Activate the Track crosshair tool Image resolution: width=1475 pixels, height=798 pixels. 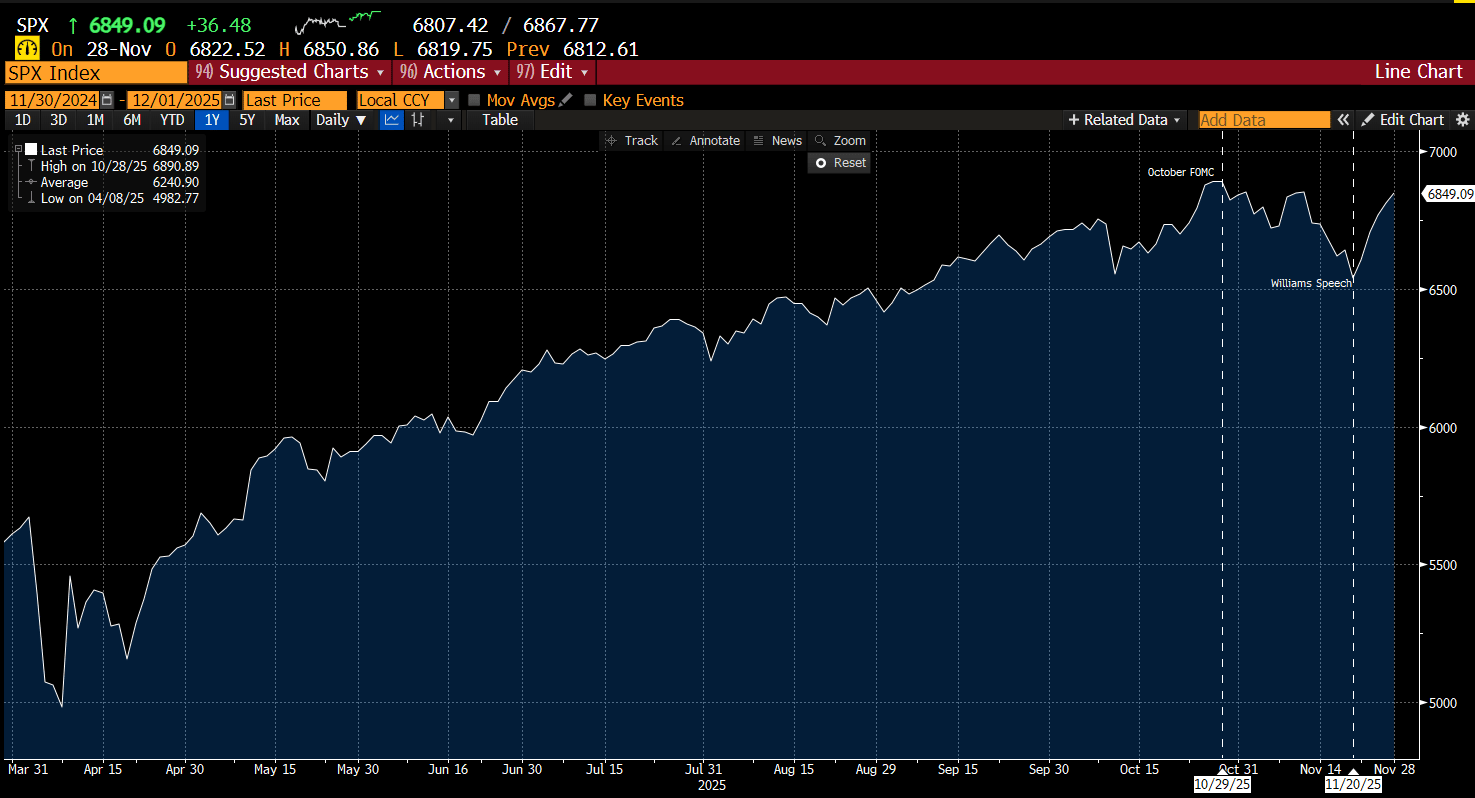click(632, 141)
